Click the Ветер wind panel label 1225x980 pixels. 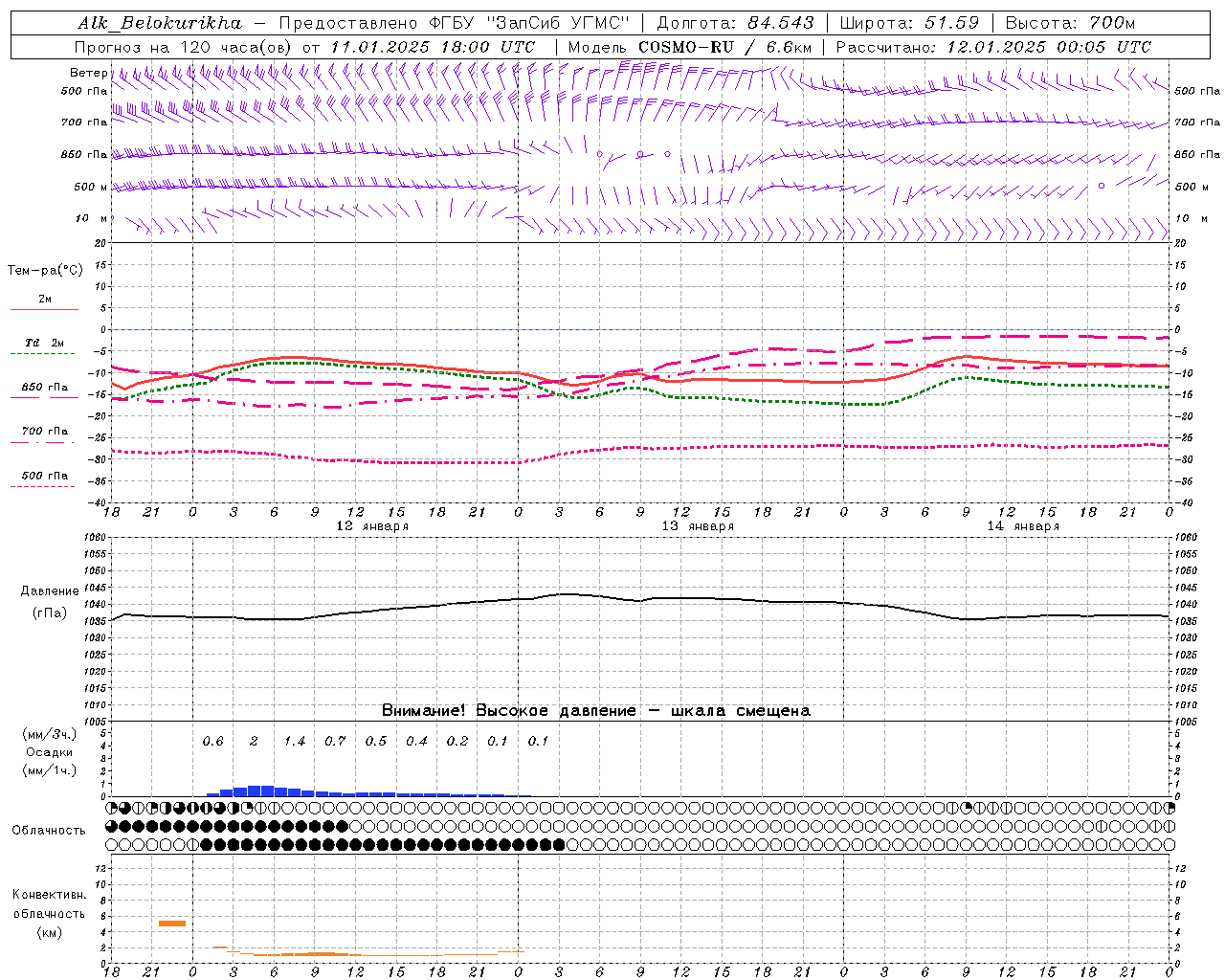[89, 73]
